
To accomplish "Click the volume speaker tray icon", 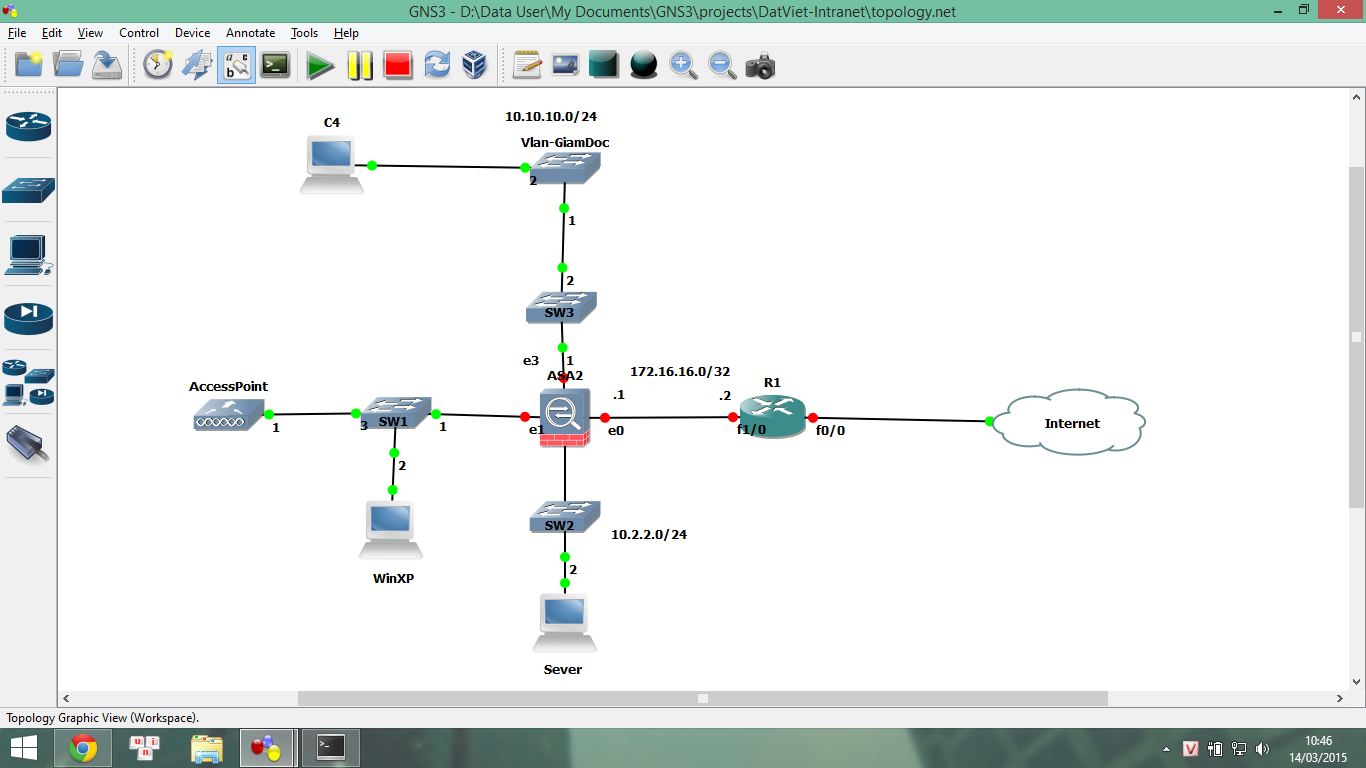I will 1263,748.
